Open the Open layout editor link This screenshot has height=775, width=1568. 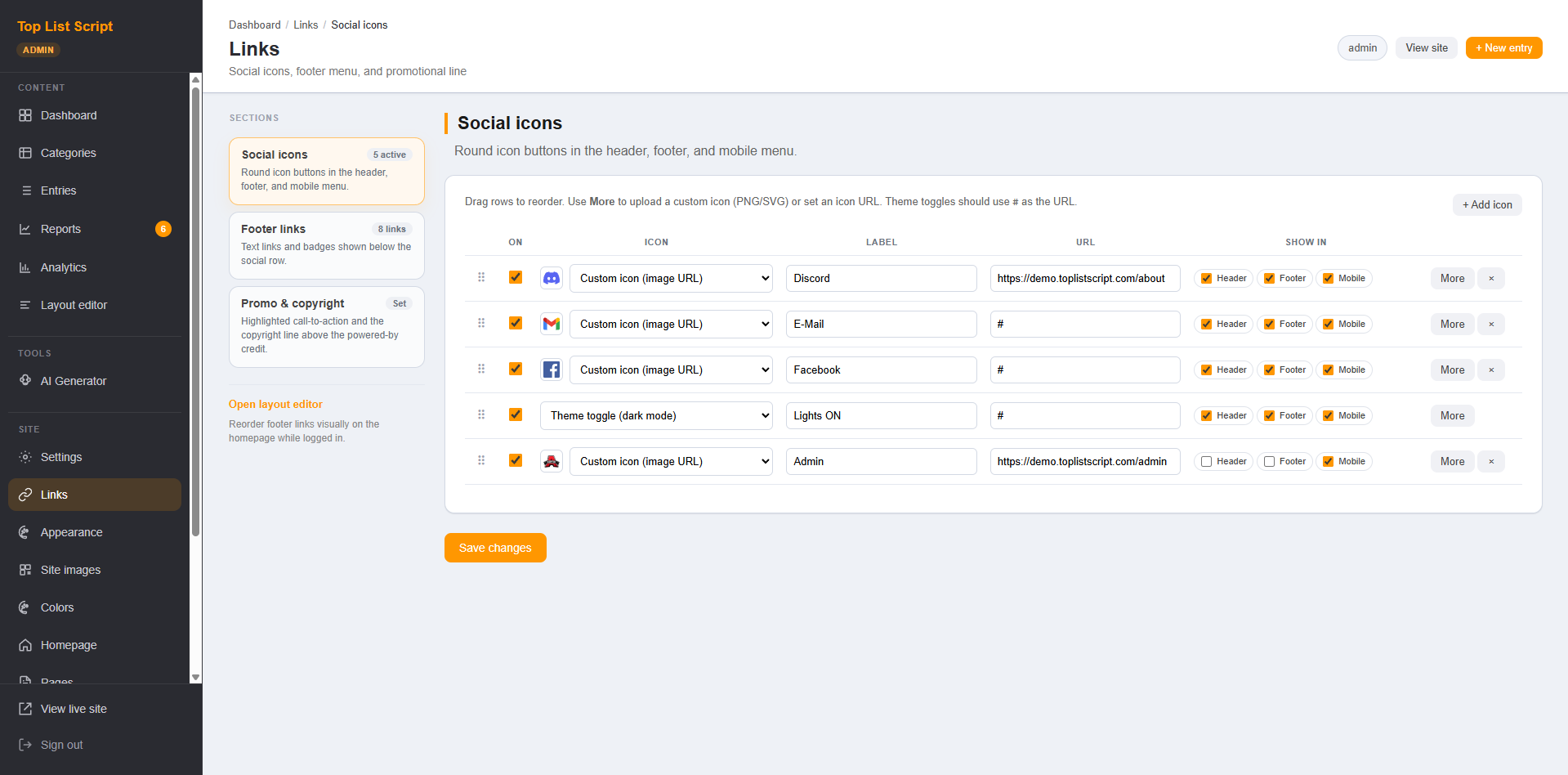click(x=275, y=405)
